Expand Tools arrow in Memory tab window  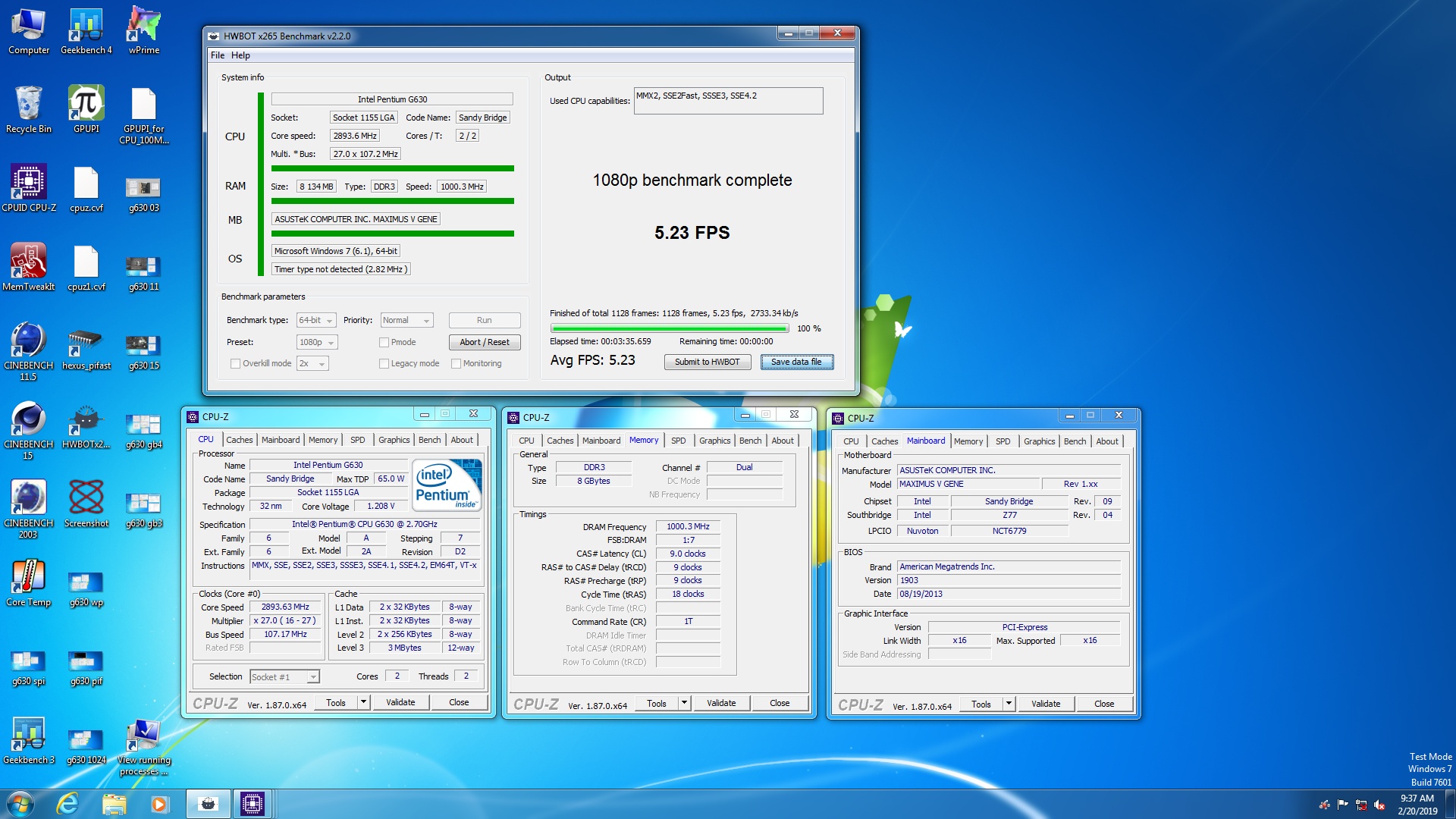(x=684, y=703)
